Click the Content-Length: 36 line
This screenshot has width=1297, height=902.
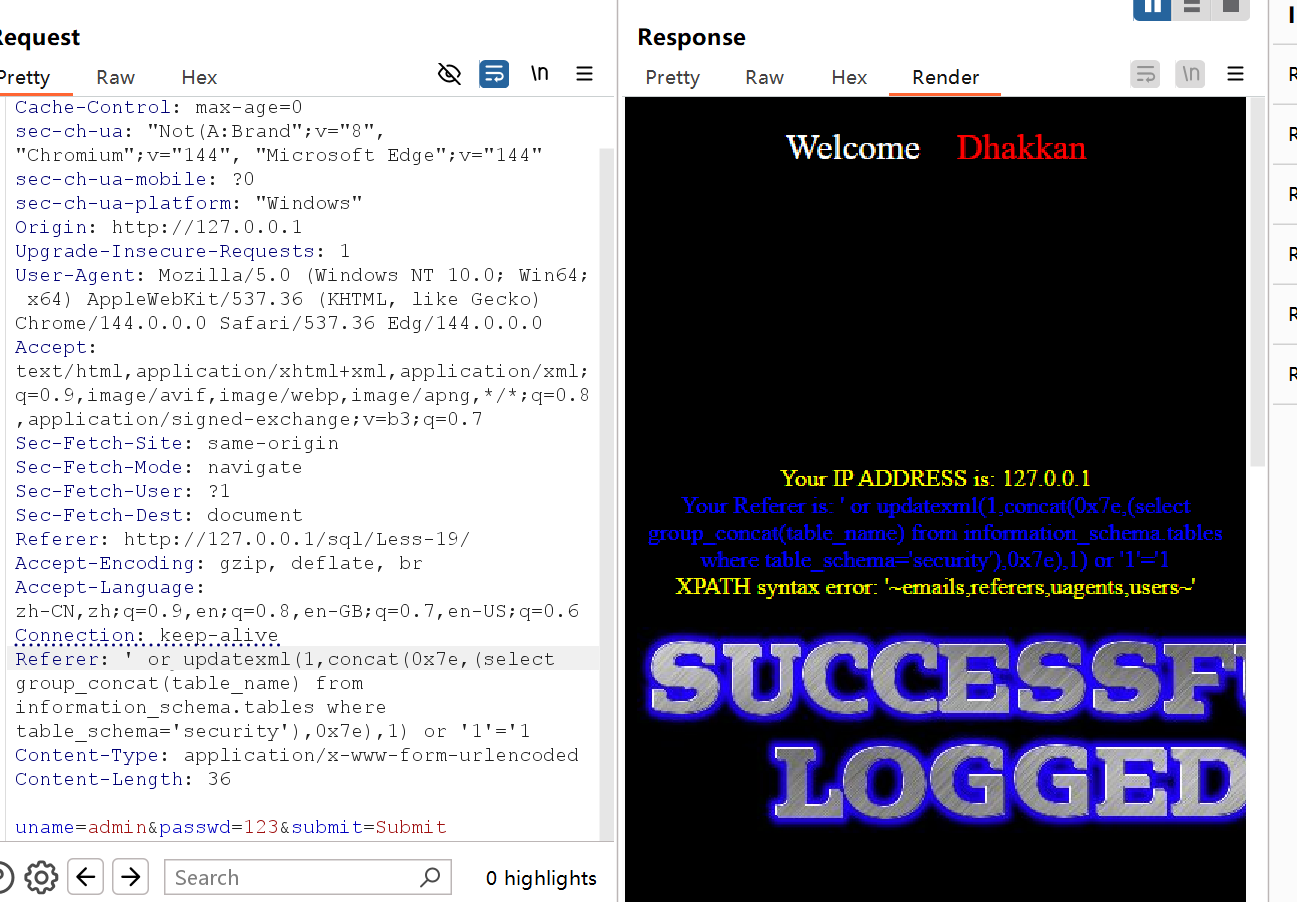tap(122, 779)
